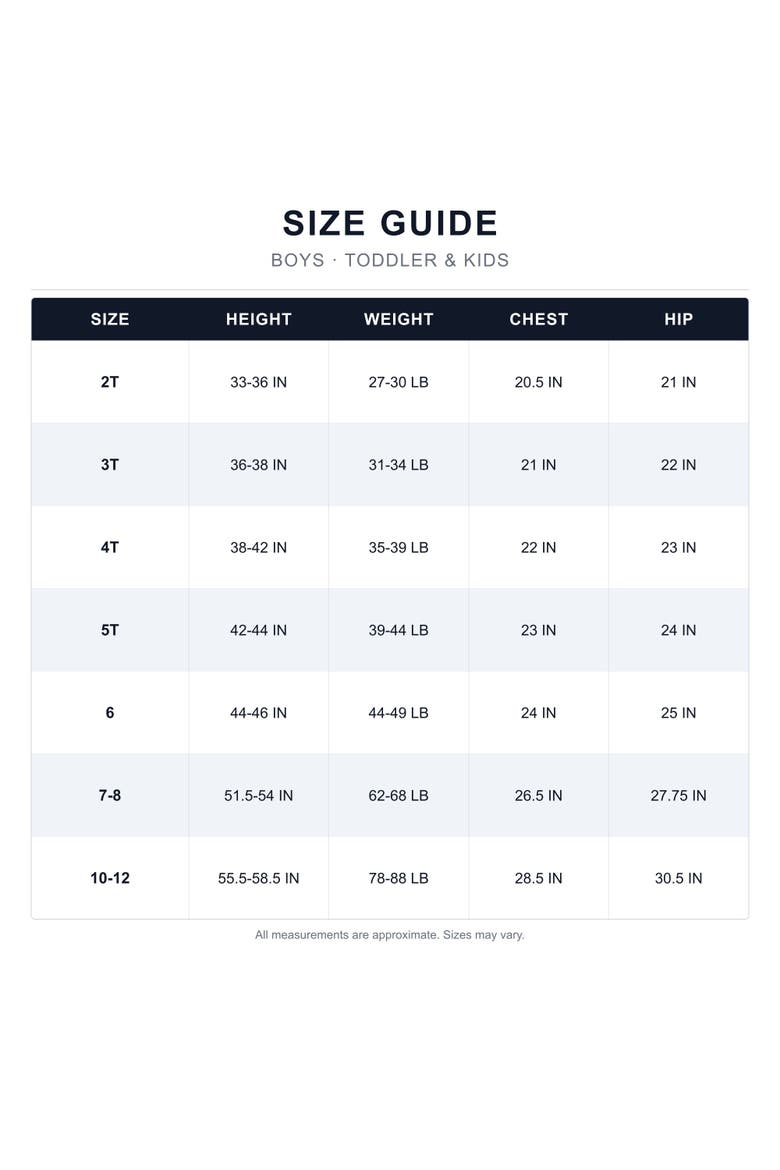Select the 3T size row label
This screenshot has width=780, height=1170.
point(110,465)
